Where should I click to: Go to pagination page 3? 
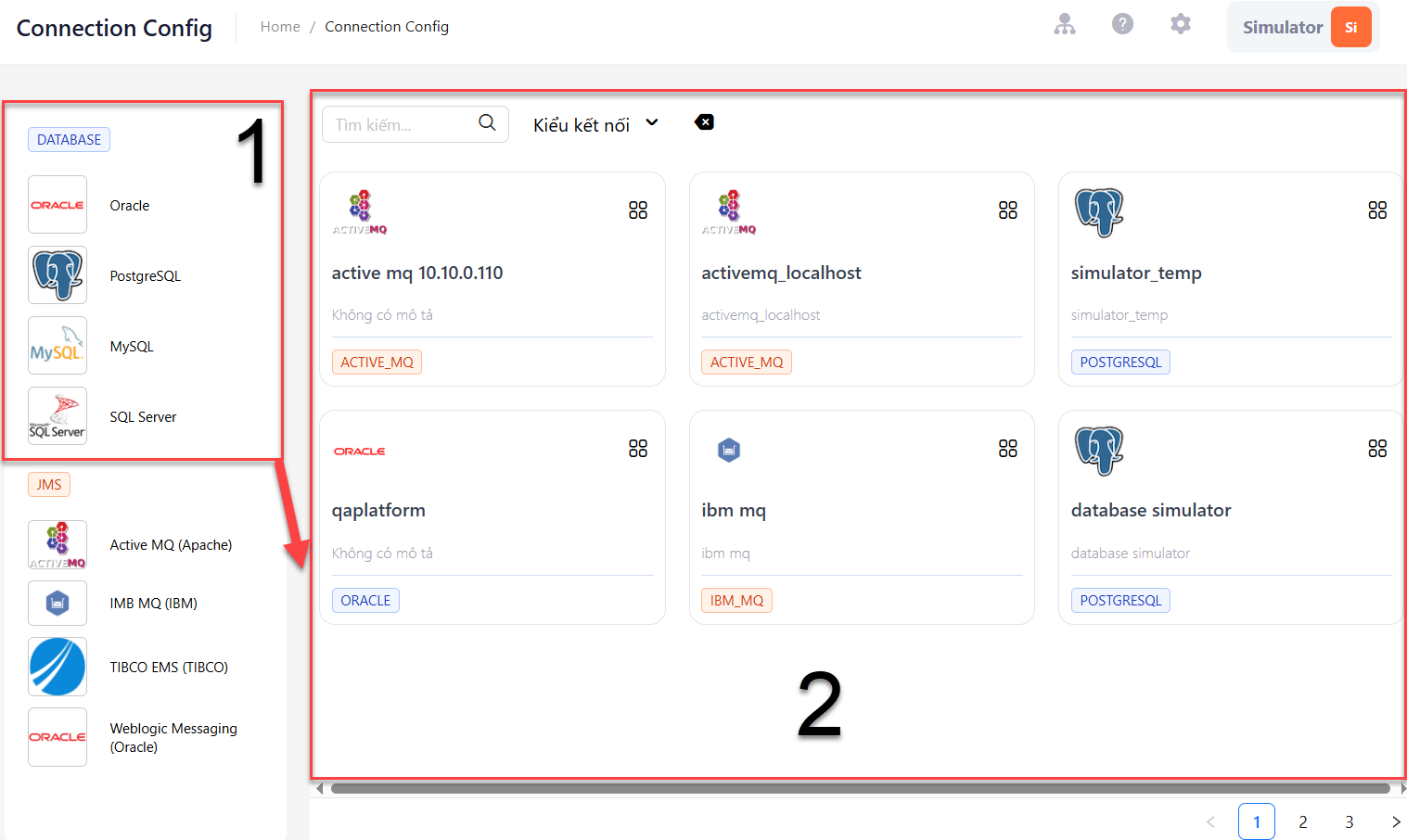tap(1349, 821)
